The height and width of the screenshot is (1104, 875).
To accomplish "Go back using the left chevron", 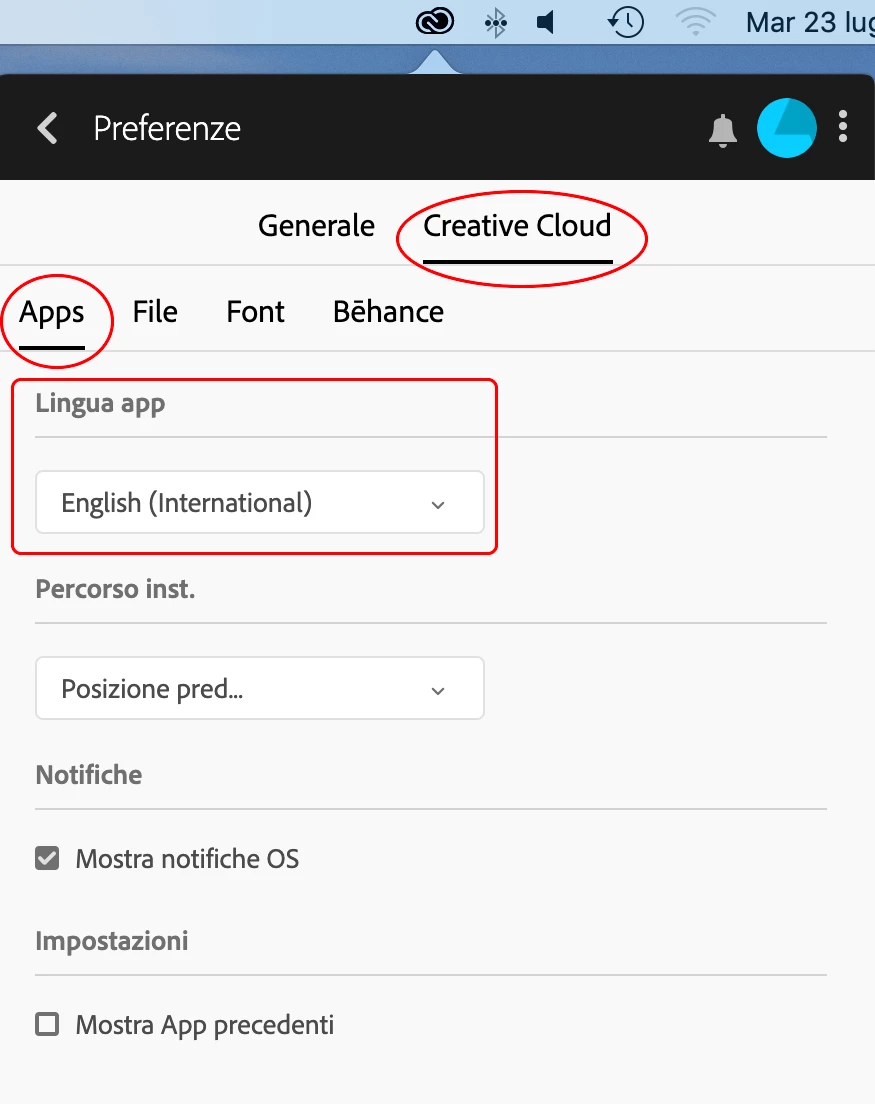I will coord(48,128).
